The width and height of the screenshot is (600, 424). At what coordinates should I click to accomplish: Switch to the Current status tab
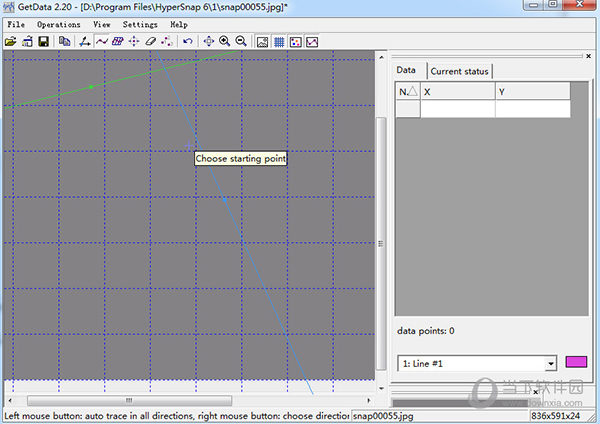(460, 71)
